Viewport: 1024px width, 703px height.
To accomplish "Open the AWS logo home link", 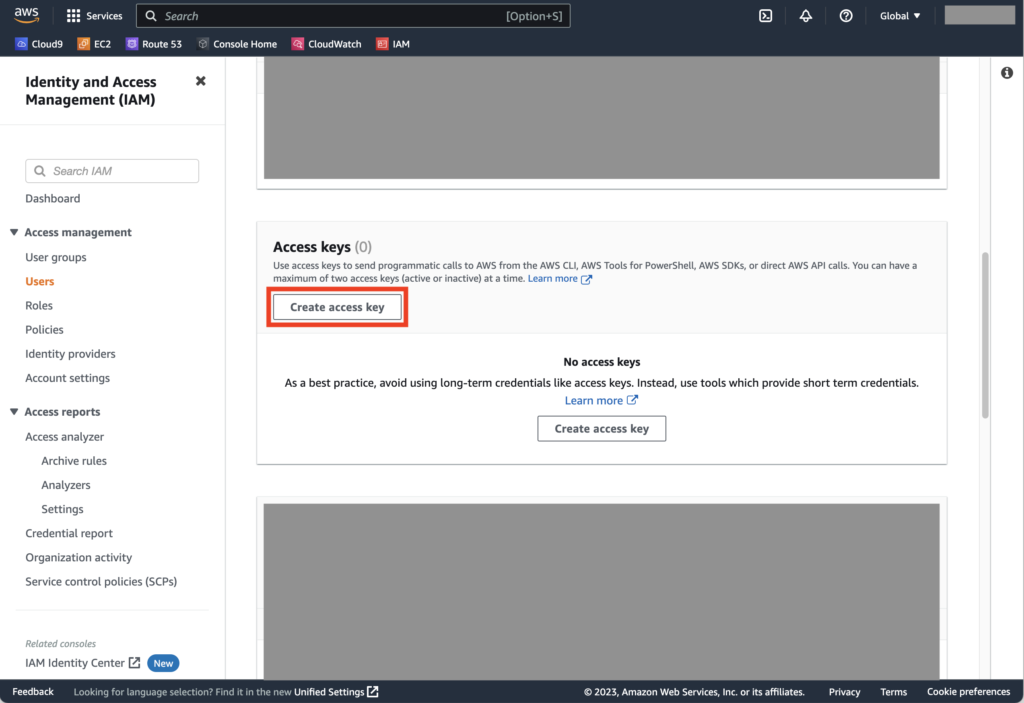I will pos(27,15).
